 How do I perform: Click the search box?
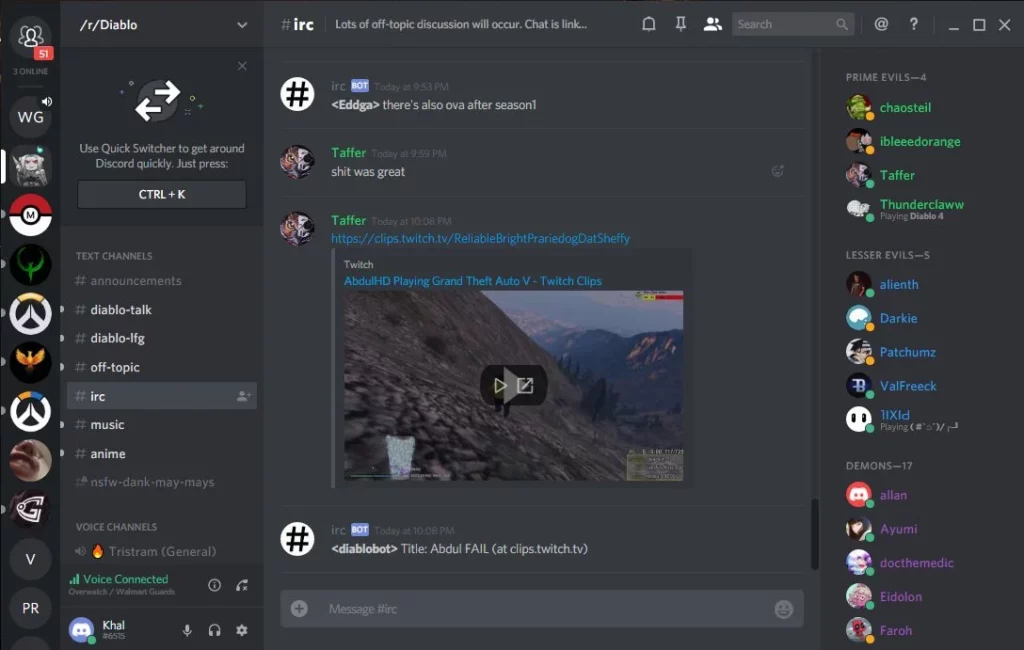tap(793, 24)
